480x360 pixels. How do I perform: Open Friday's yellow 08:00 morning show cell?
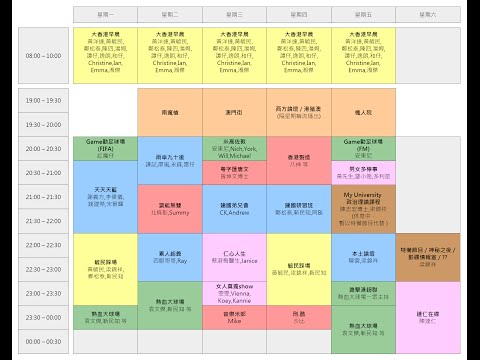(x=363, y=56)
